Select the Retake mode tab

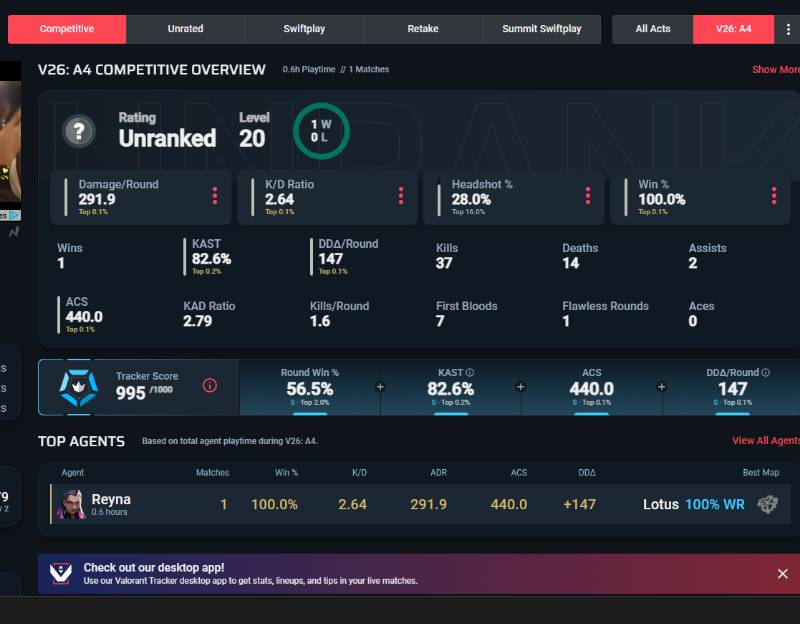(423, 29)
